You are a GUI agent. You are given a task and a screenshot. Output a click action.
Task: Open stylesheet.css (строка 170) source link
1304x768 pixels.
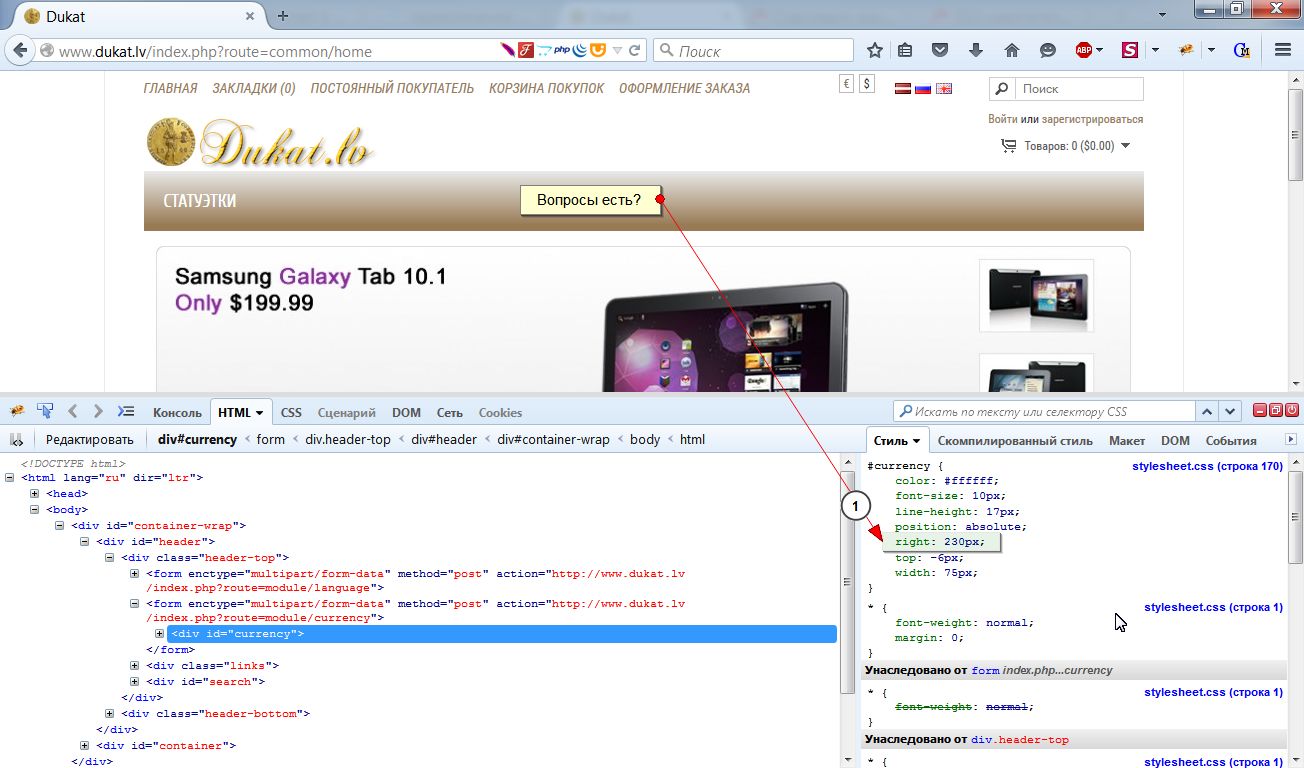pyautogui.click(x=1207, y=466)
